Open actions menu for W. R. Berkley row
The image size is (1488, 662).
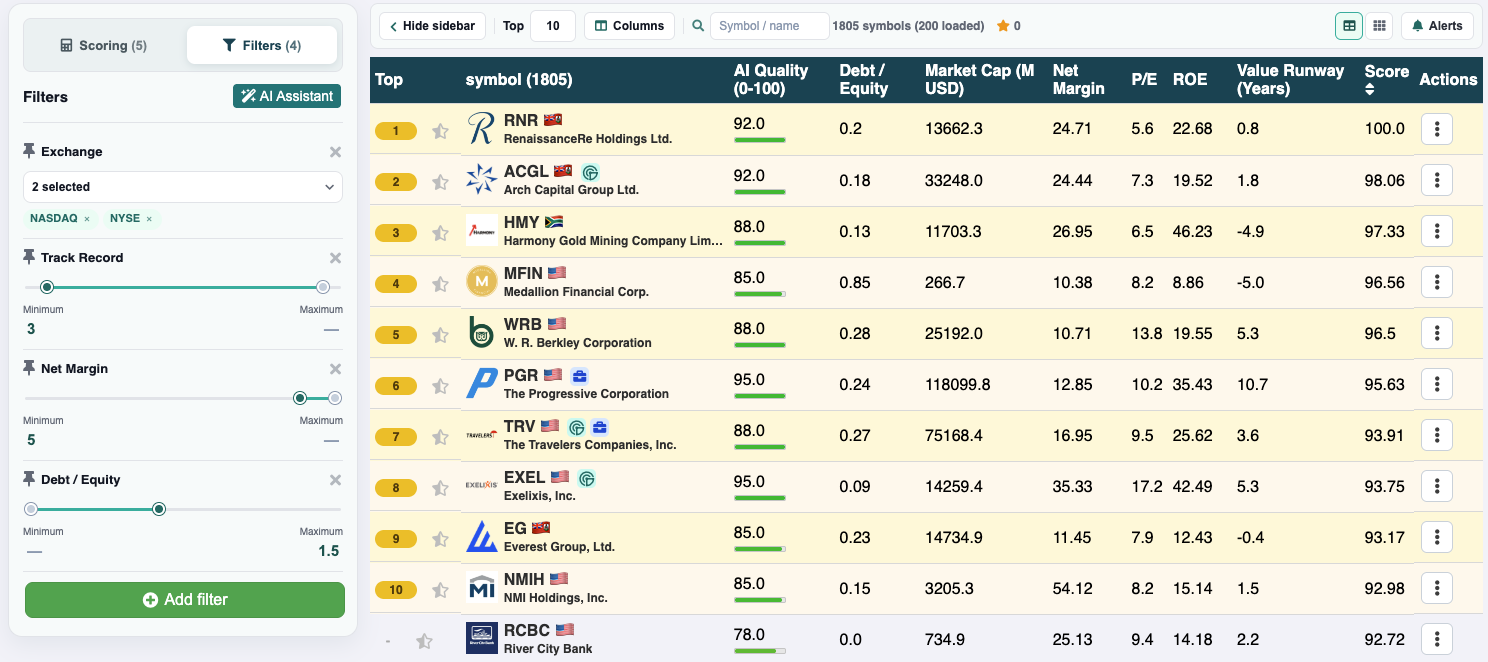(x=1436, y=333)
